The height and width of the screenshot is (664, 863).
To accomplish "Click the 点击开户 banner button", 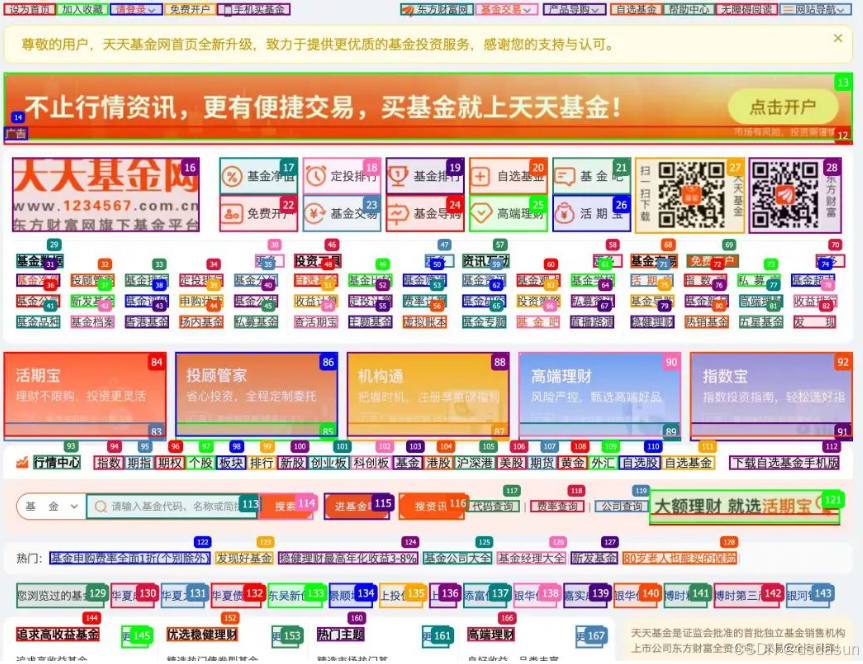I will 783,107.
